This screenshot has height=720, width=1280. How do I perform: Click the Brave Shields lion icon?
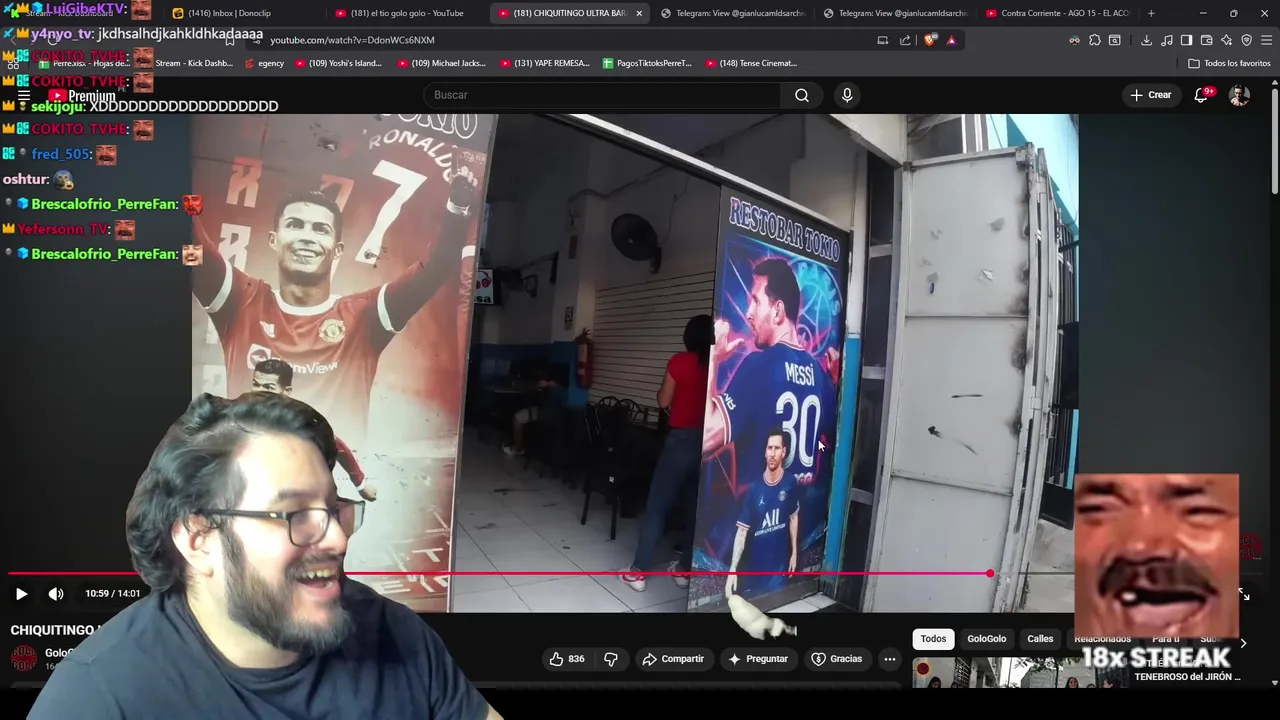pyautogui.click(x=930, y=40)
